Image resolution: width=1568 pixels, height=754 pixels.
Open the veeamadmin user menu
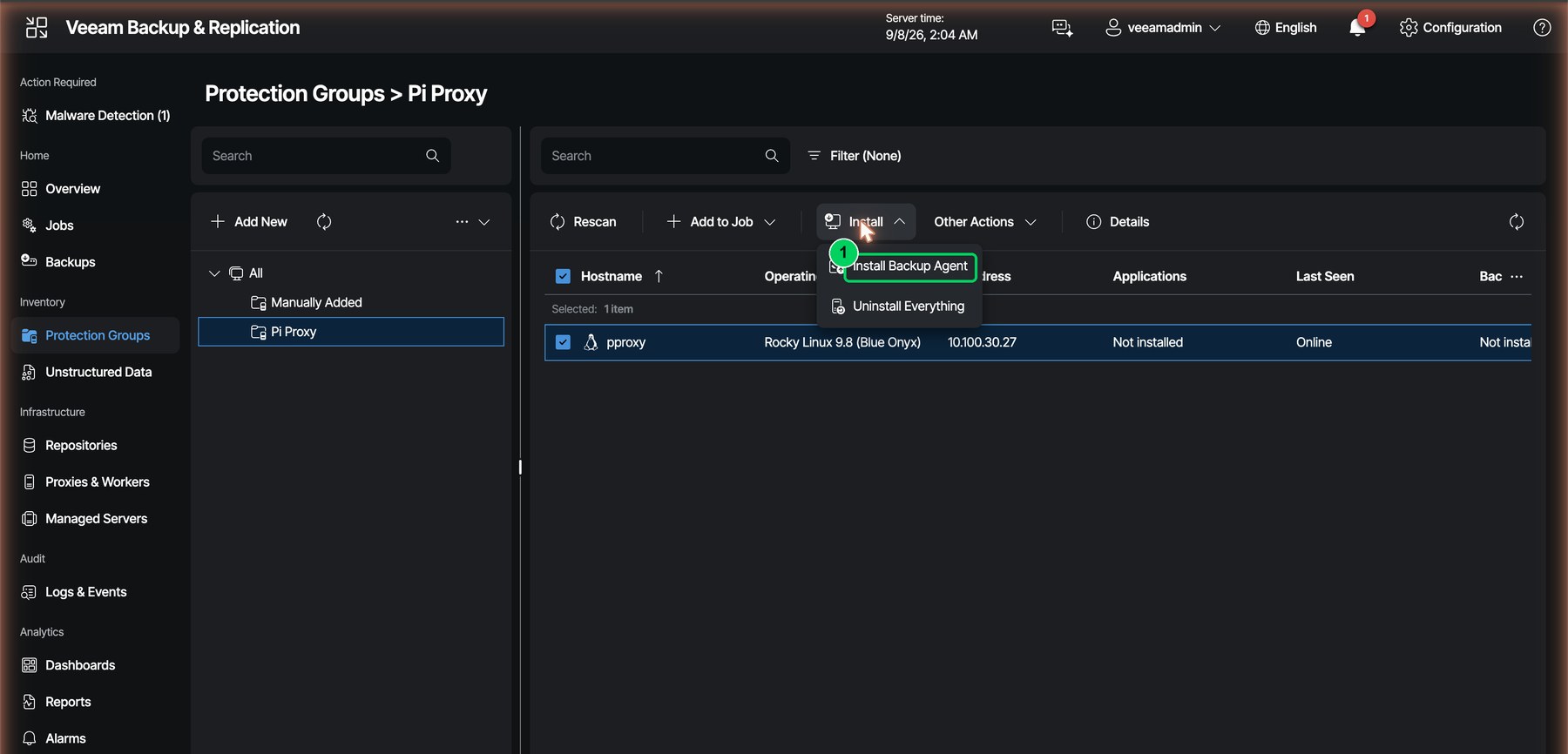[1163, 28]
